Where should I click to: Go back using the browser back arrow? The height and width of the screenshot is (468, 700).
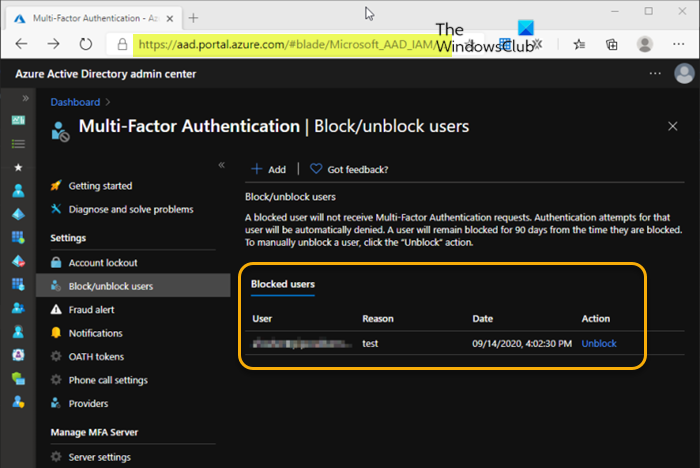point(21,44)
